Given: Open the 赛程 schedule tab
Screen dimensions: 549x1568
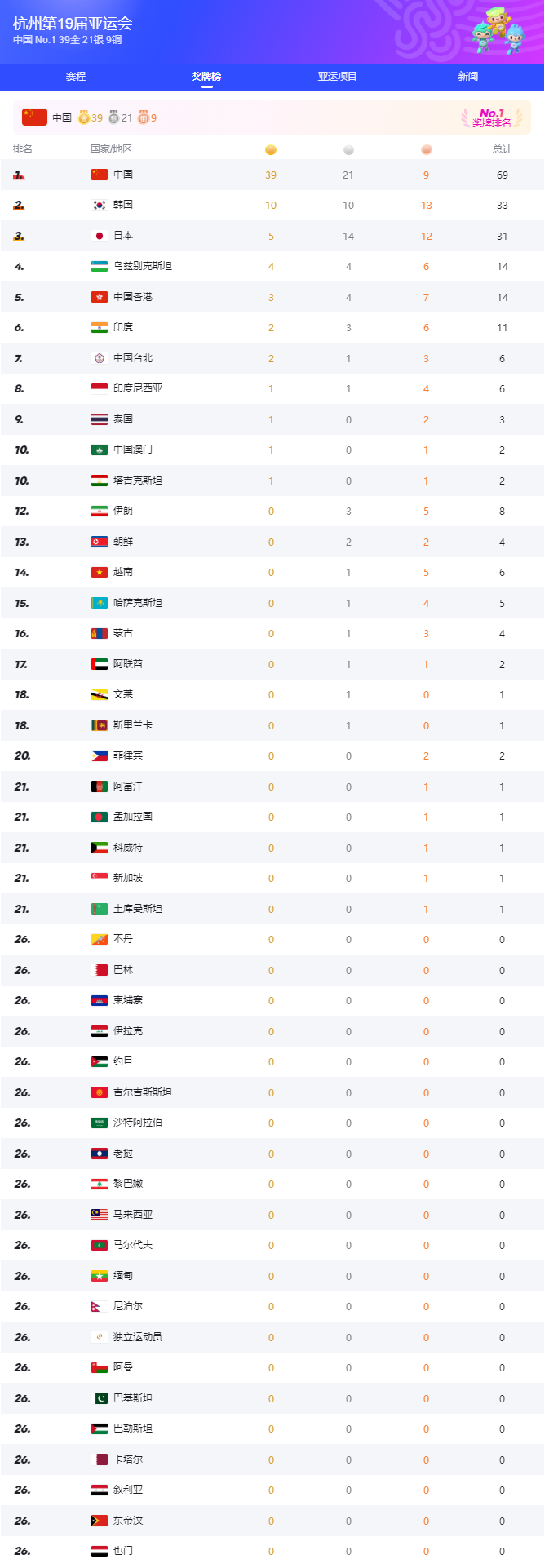Looking at the screenshot, I should click(x=76, y=77).
